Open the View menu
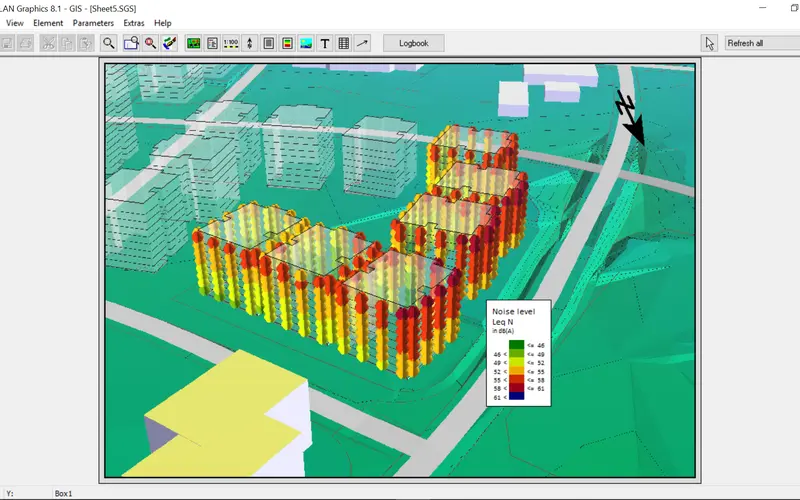Viewport: 800px width, 500px height. [15, 23]
